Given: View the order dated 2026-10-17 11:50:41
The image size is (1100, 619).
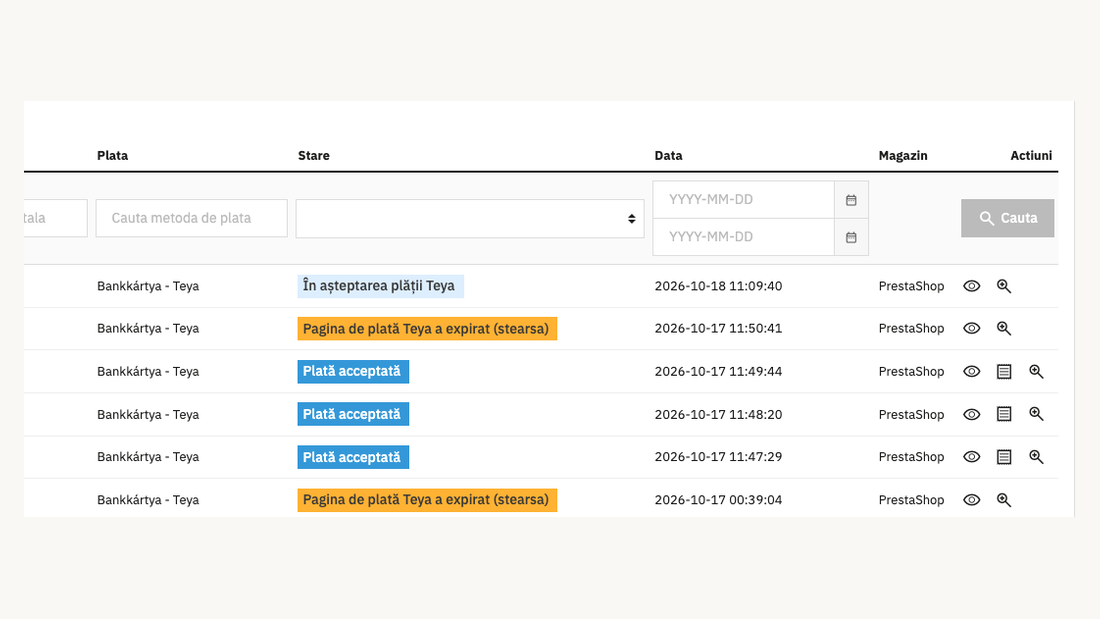Looking at the screenshot, I should [x=972, y=328].
